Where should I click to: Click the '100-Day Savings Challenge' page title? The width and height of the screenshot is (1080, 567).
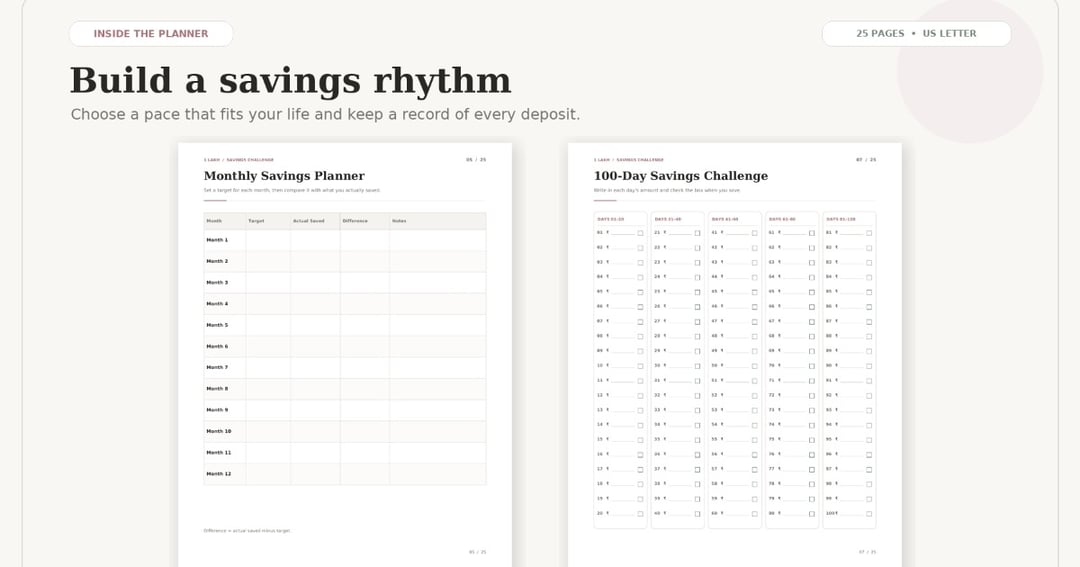(681, 176)
